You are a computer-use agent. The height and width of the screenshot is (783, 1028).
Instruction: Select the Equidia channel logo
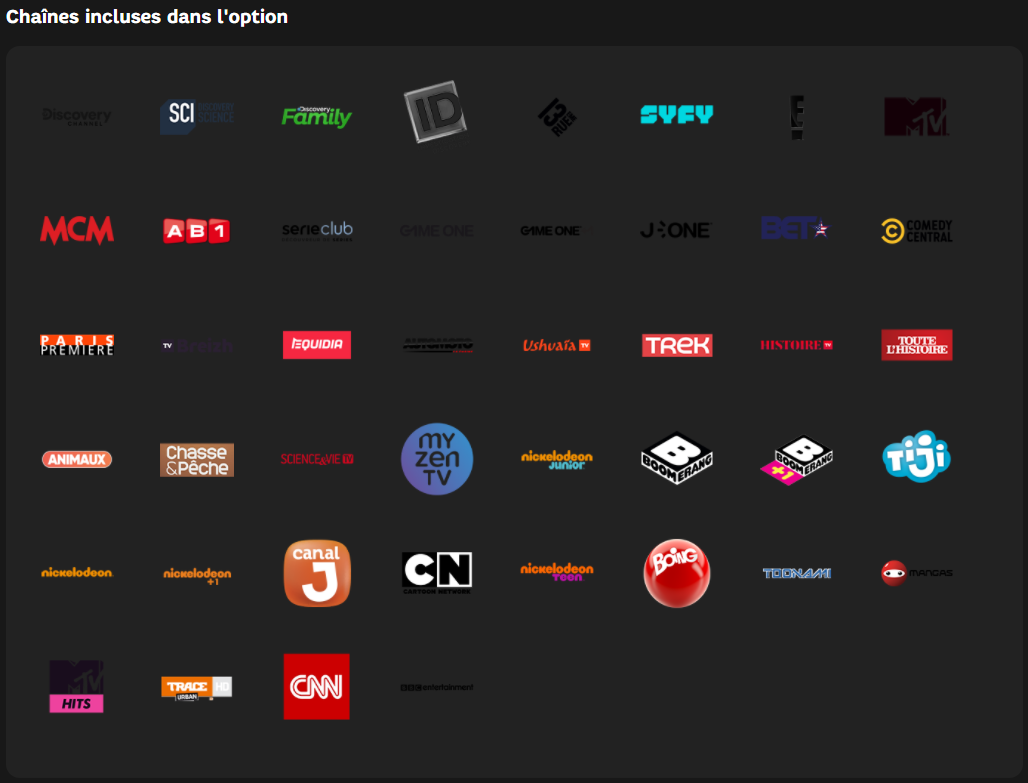317,345
